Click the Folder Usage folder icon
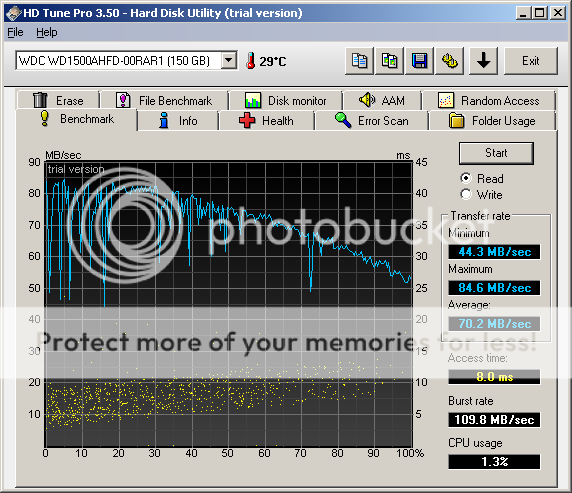Viewport: 572px width, 493px height. pyautogui.click(x=456, y=120)
